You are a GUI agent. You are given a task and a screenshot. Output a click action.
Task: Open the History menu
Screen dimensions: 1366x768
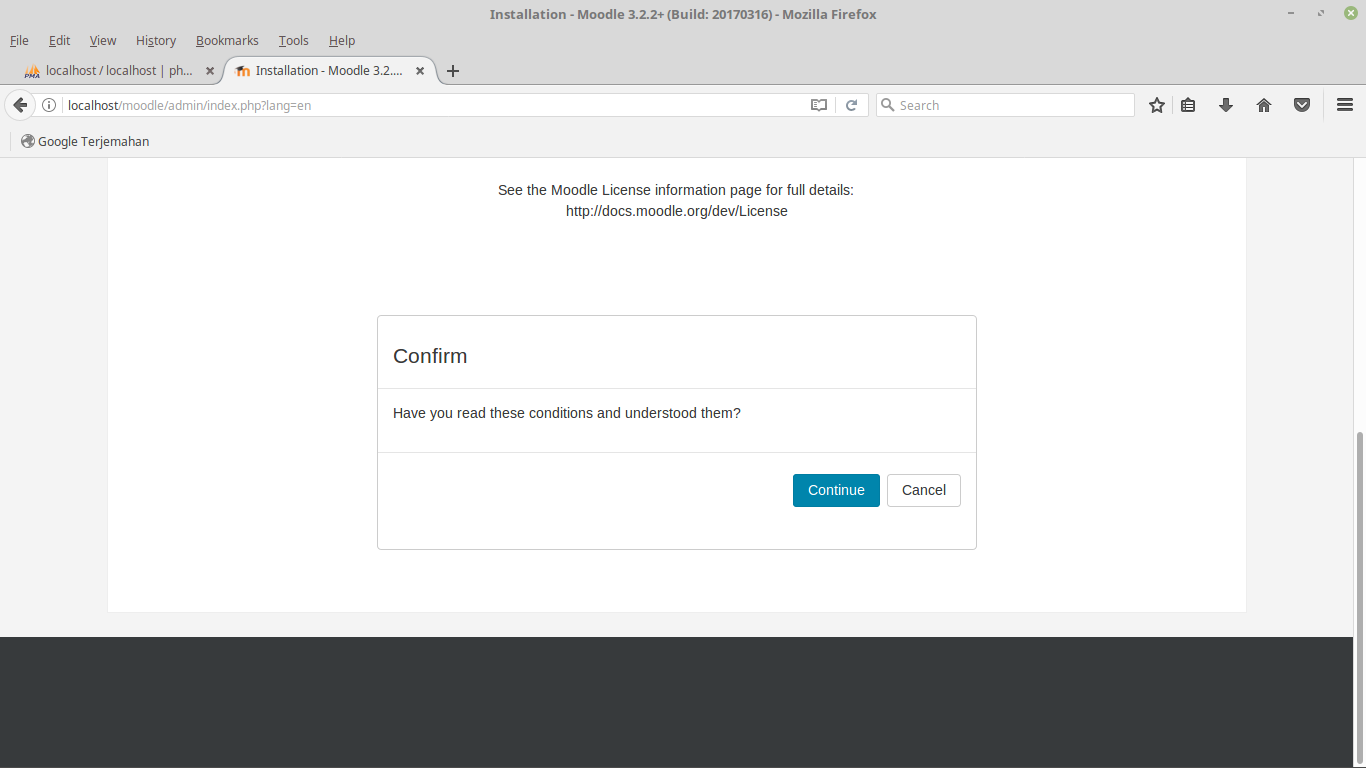156,40
